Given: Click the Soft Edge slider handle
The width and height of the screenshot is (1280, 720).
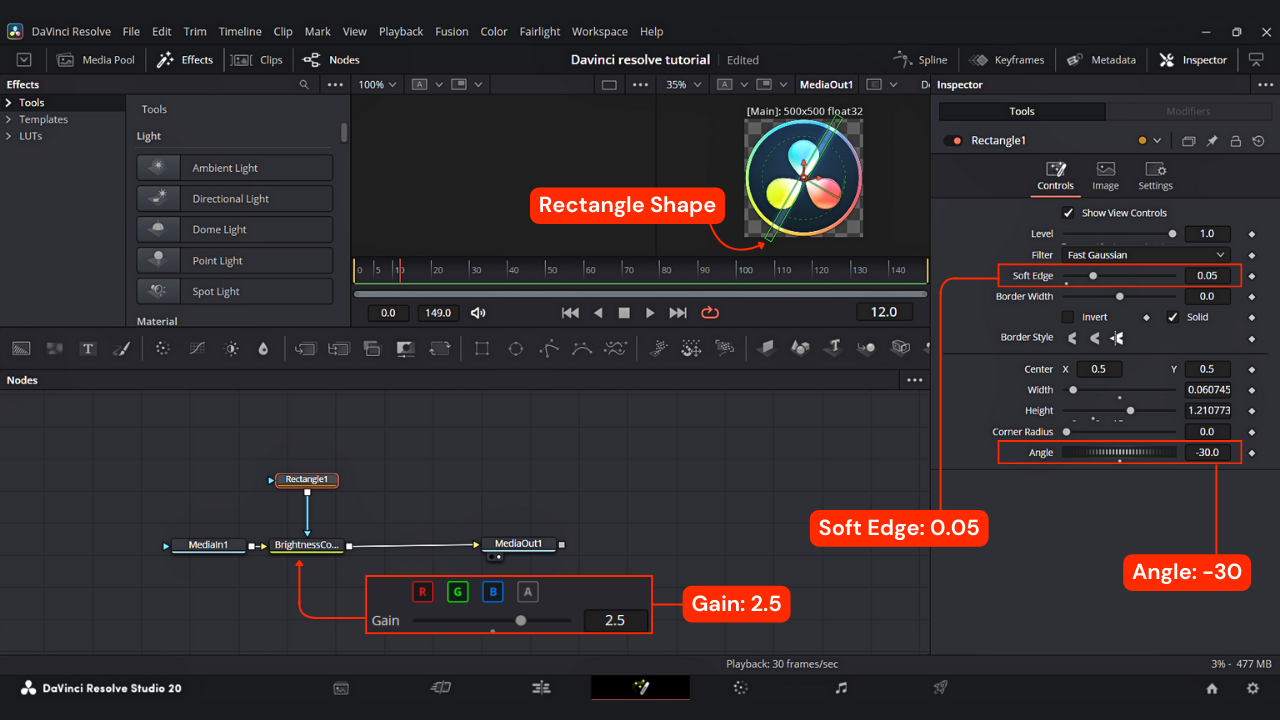Looking at the screenshot, I should pyautogui.click(x=1093, y=275).
